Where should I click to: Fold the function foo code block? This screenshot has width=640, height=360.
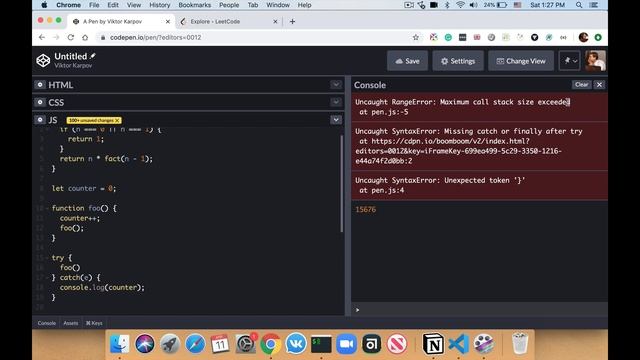pos(47,209)
